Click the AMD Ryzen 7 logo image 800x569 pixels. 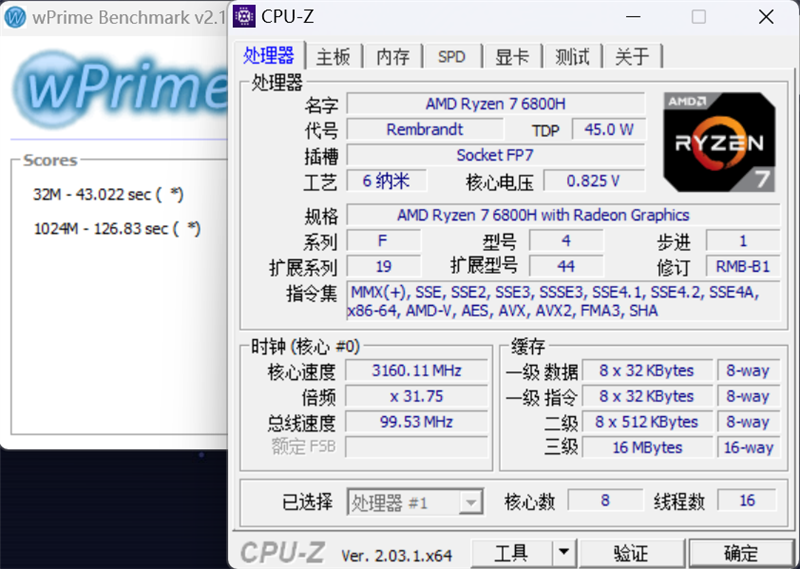point(719,142)
